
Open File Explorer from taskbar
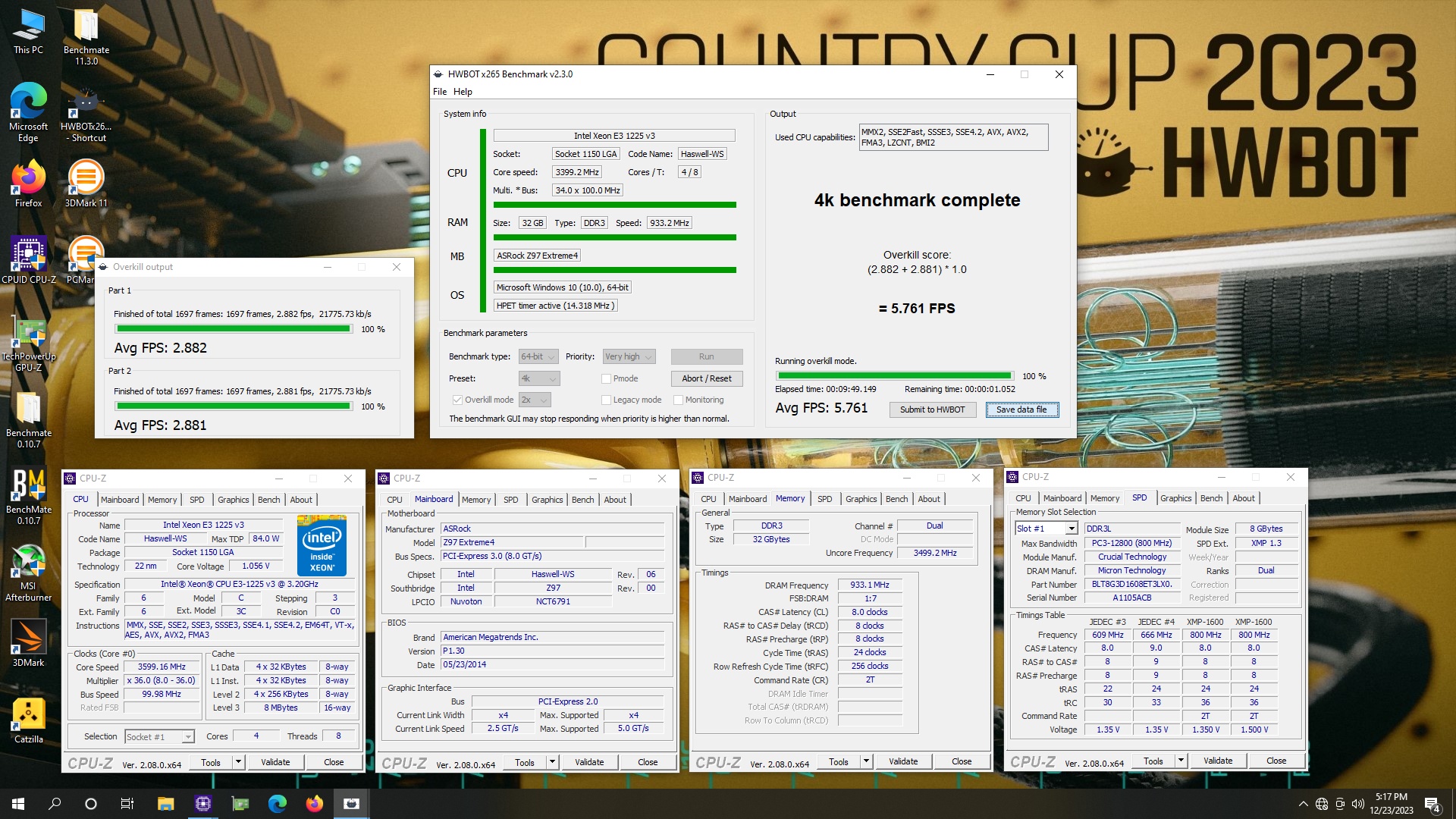[x=165, y=804]
